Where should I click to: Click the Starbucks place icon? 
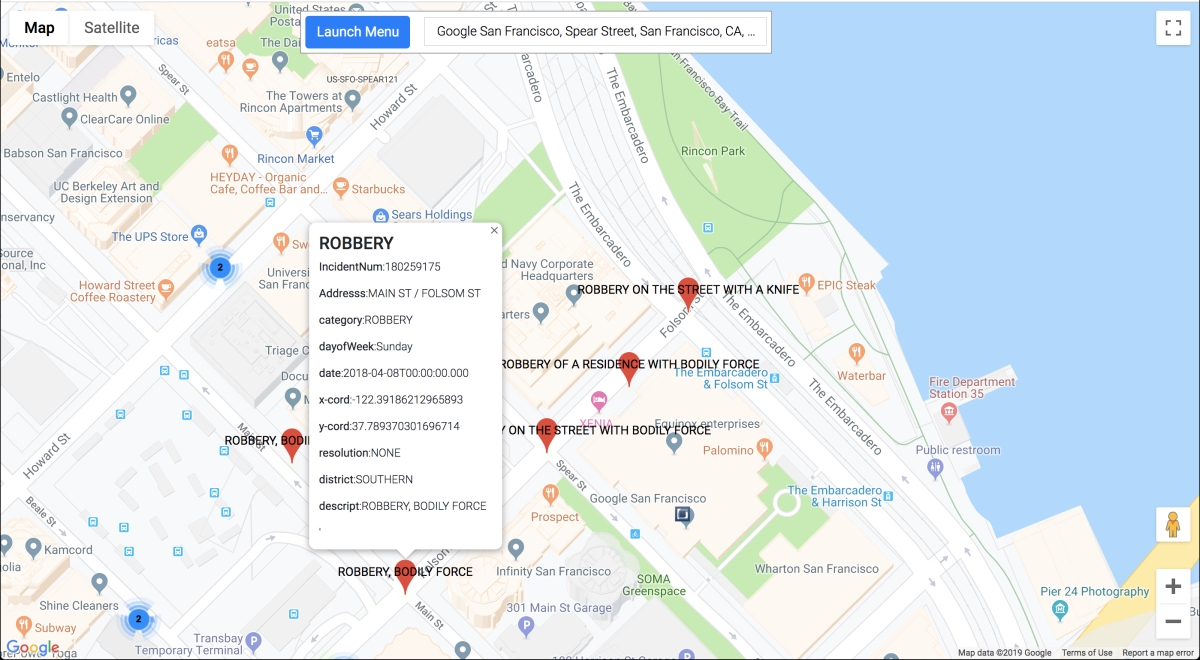(x=340, y=188)
